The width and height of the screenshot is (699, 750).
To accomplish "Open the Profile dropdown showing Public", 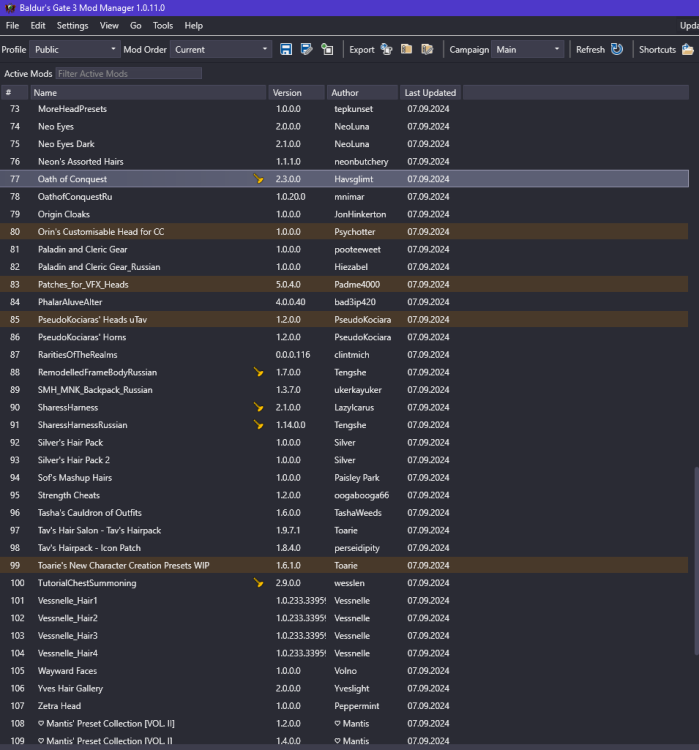I will click(x=74, y=49).
